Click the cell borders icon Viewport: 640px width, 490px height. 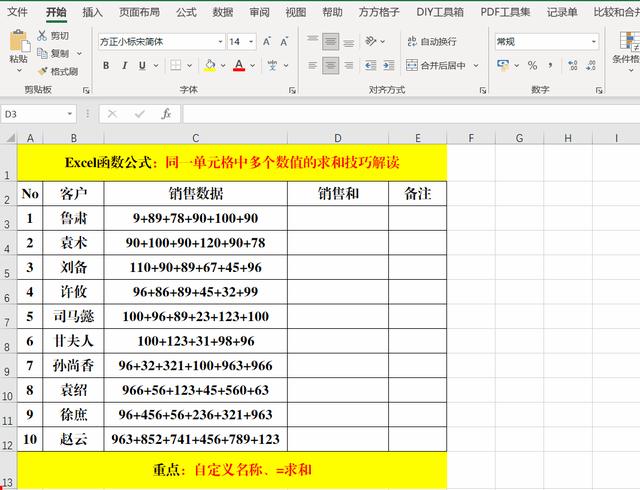176,65
